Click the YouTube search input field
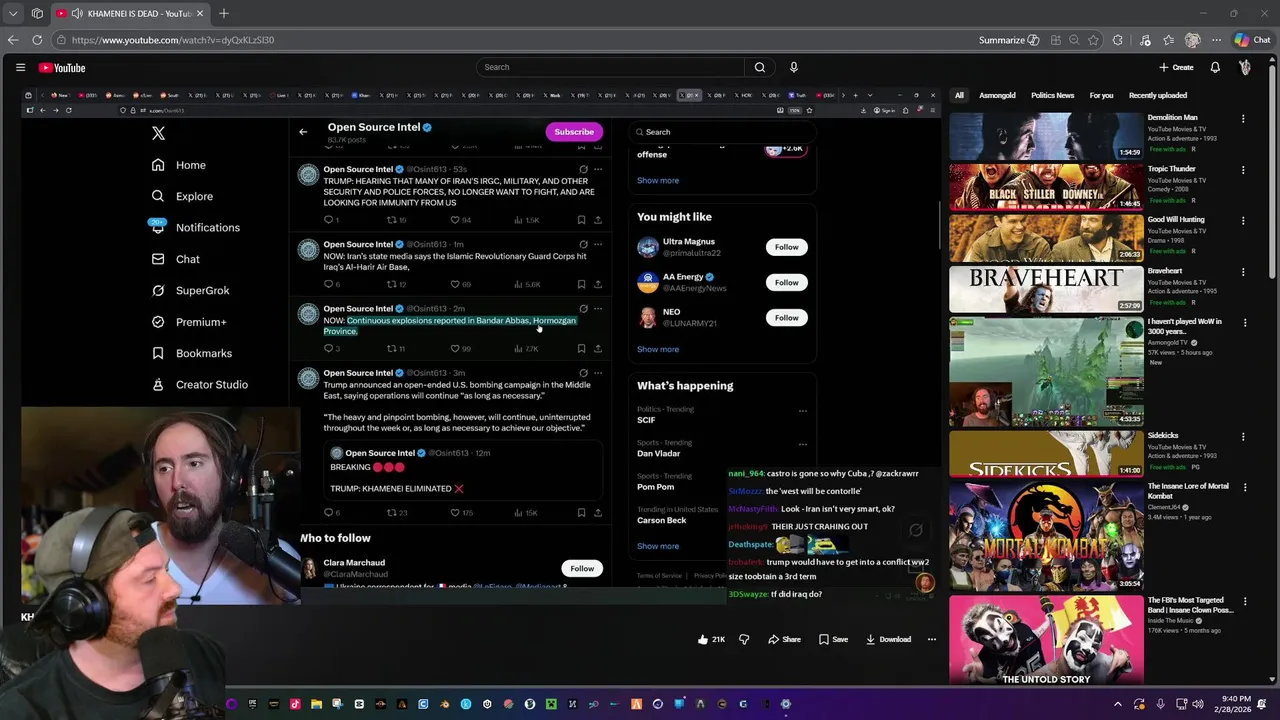 point(610,67)
